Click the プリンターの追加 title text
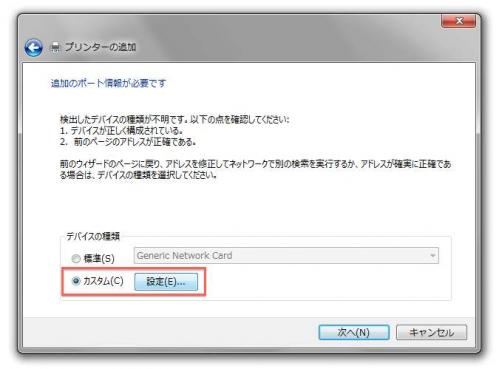499x369 pixels. (100, 47)
